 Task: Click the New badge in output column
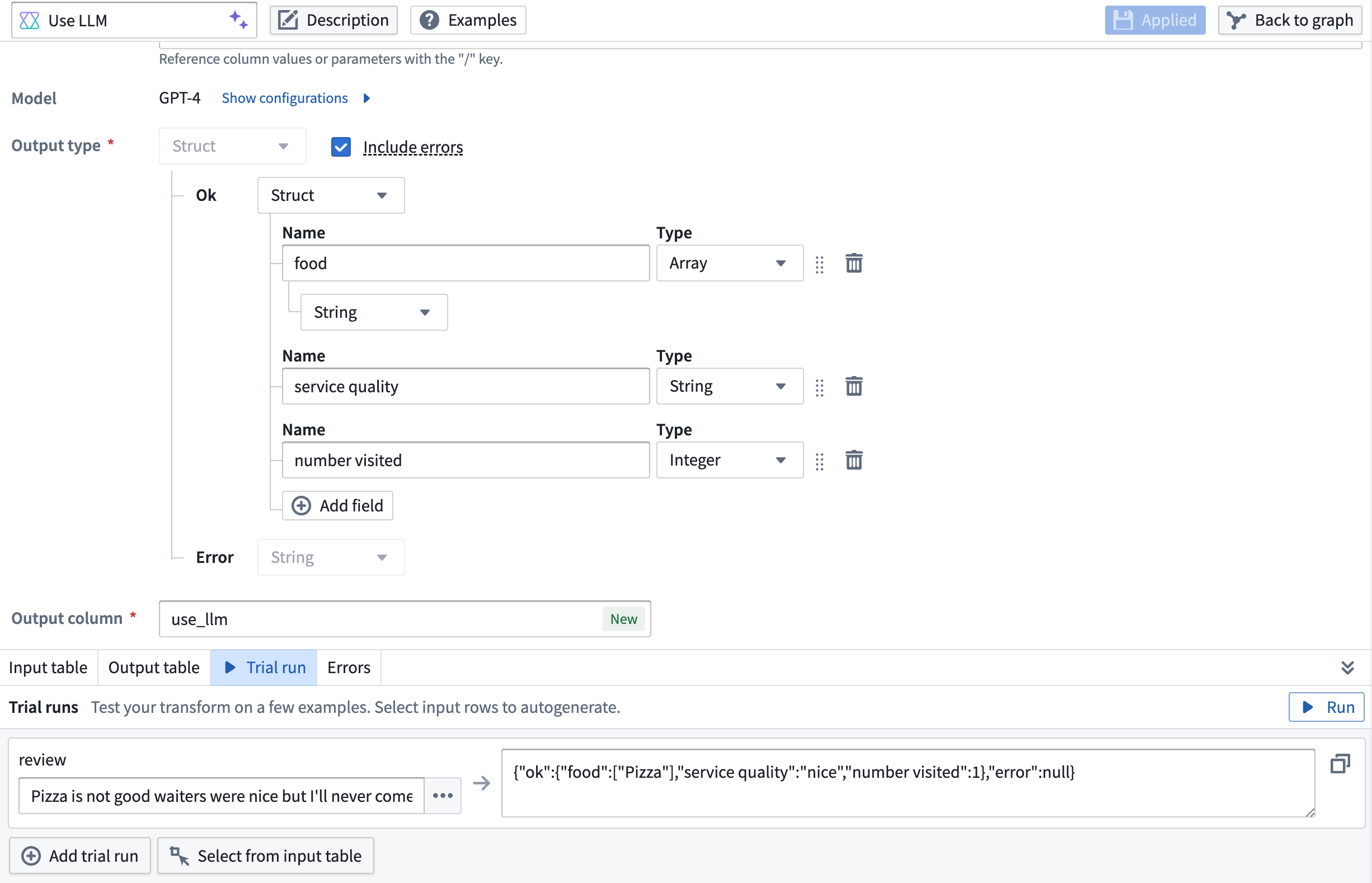click(623, 619)
